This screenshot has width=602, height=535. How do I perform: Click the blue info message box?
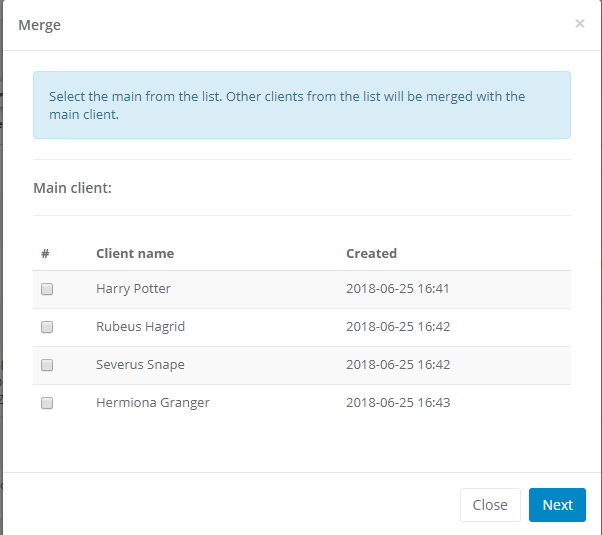pyautogui.click(x=301, y=105)
